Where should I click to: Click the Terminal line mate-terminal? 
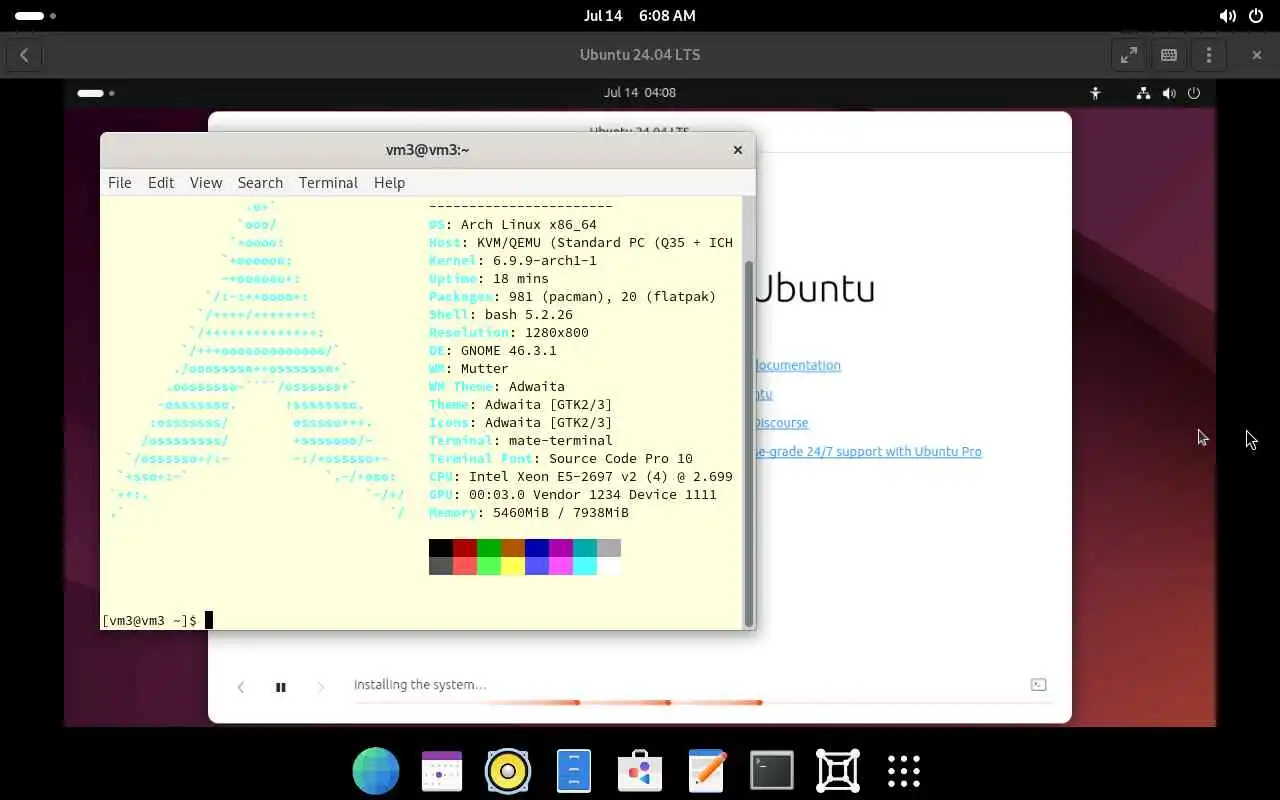point(521,441)
